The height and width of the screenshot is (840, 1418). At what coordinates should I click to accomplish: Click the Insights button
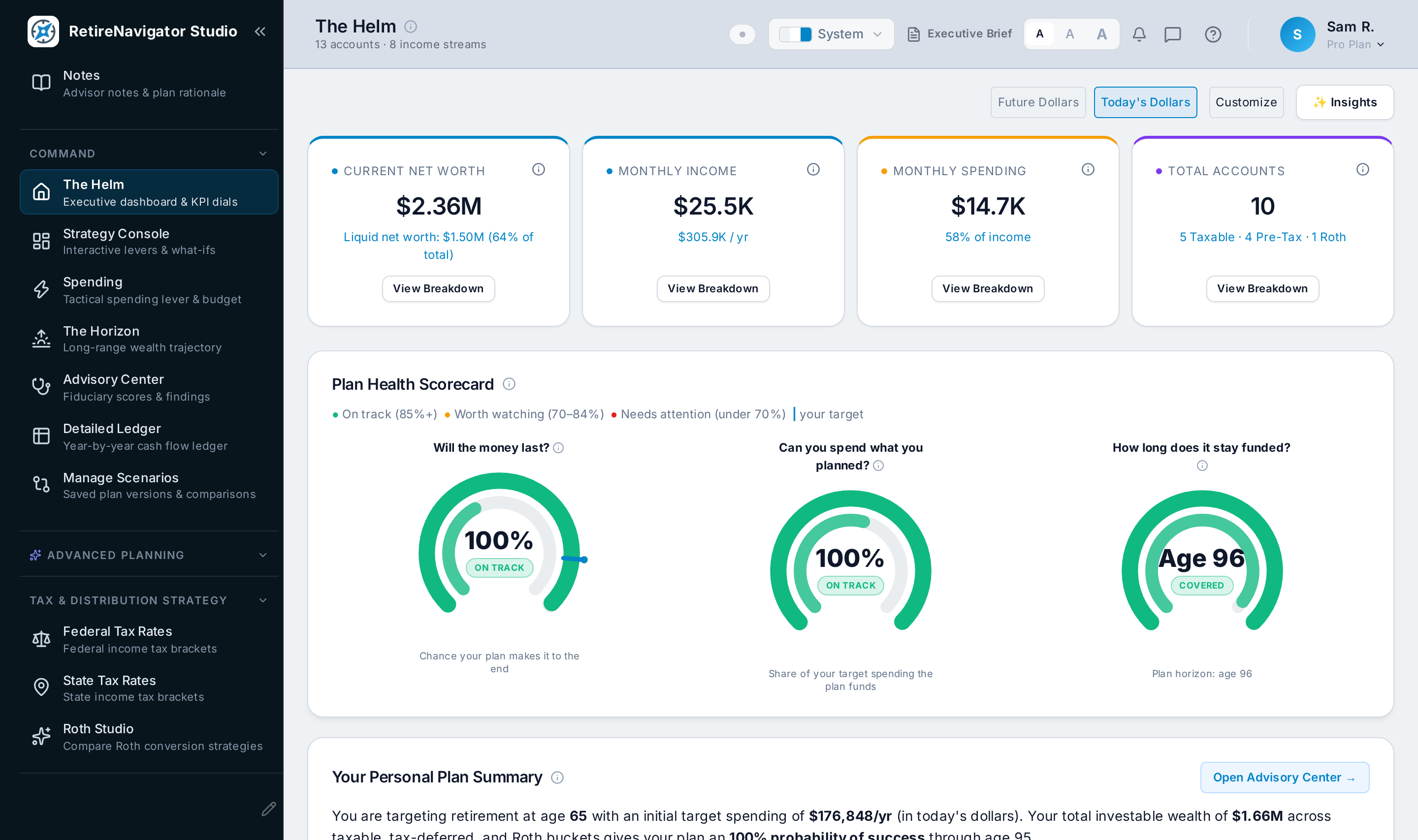(x=1344, y=102)
